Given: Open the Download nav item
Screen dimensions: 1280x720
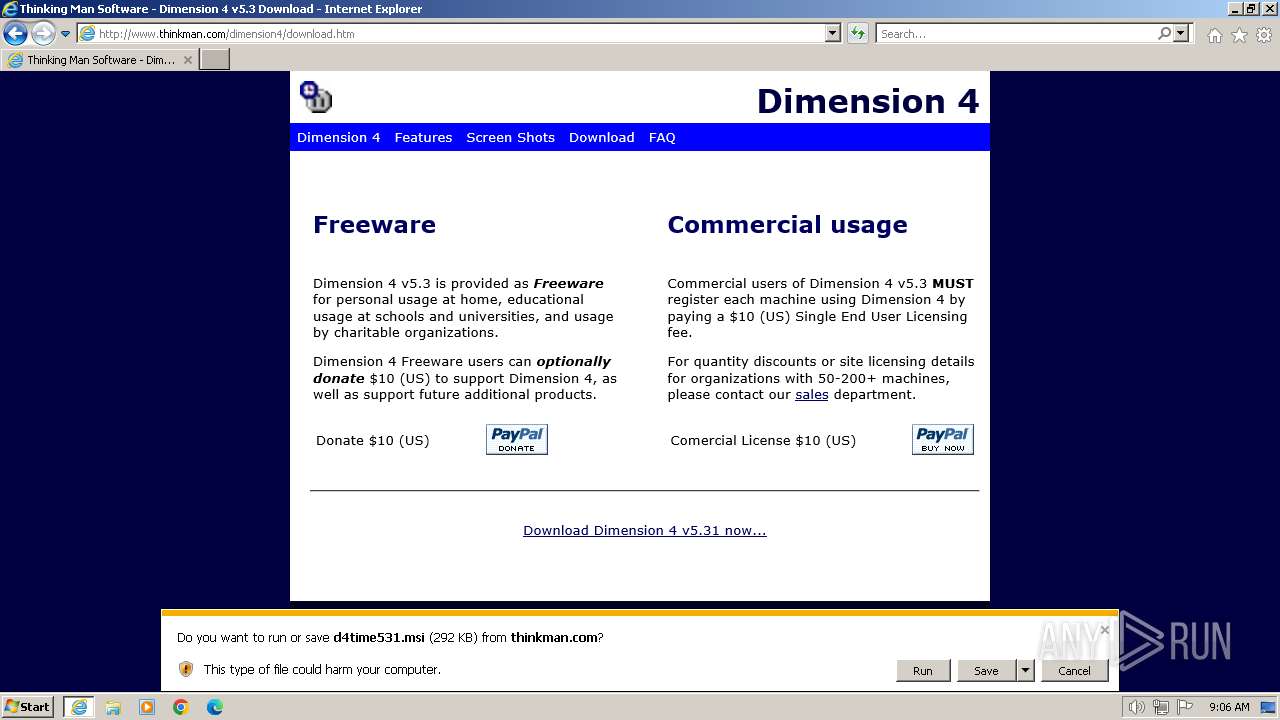Looking at the screenshot, I should coord(601,137).
